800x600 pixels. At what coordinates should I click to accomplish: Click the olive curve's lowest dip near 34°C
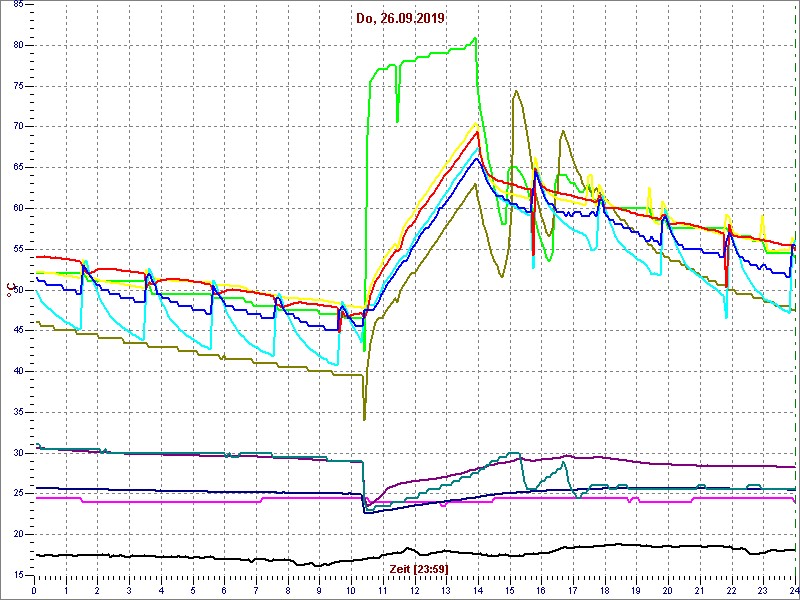pyautogui.click(x=364, y=419)
